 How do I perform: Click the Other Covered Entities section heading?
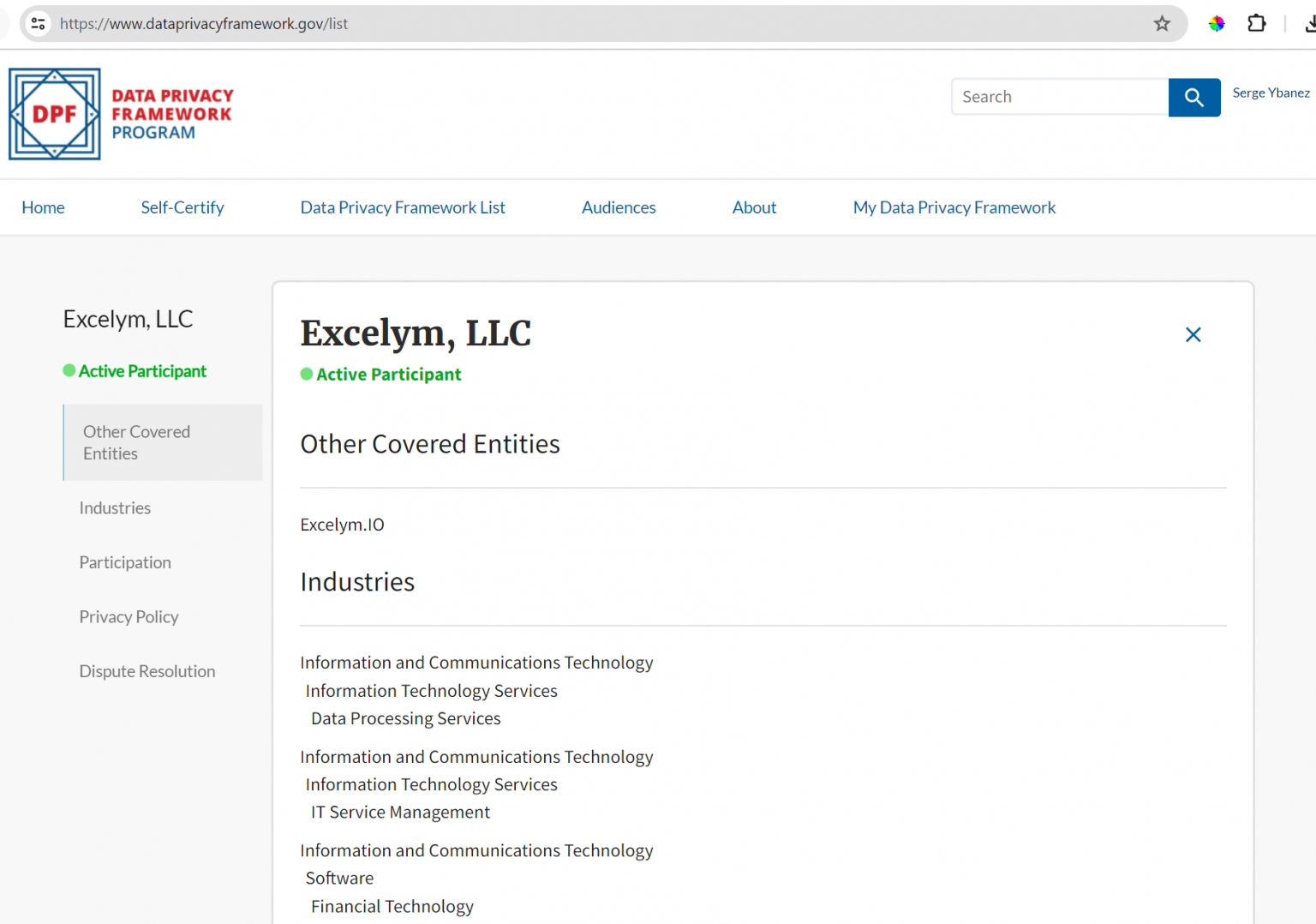click(x=430, y=444)
